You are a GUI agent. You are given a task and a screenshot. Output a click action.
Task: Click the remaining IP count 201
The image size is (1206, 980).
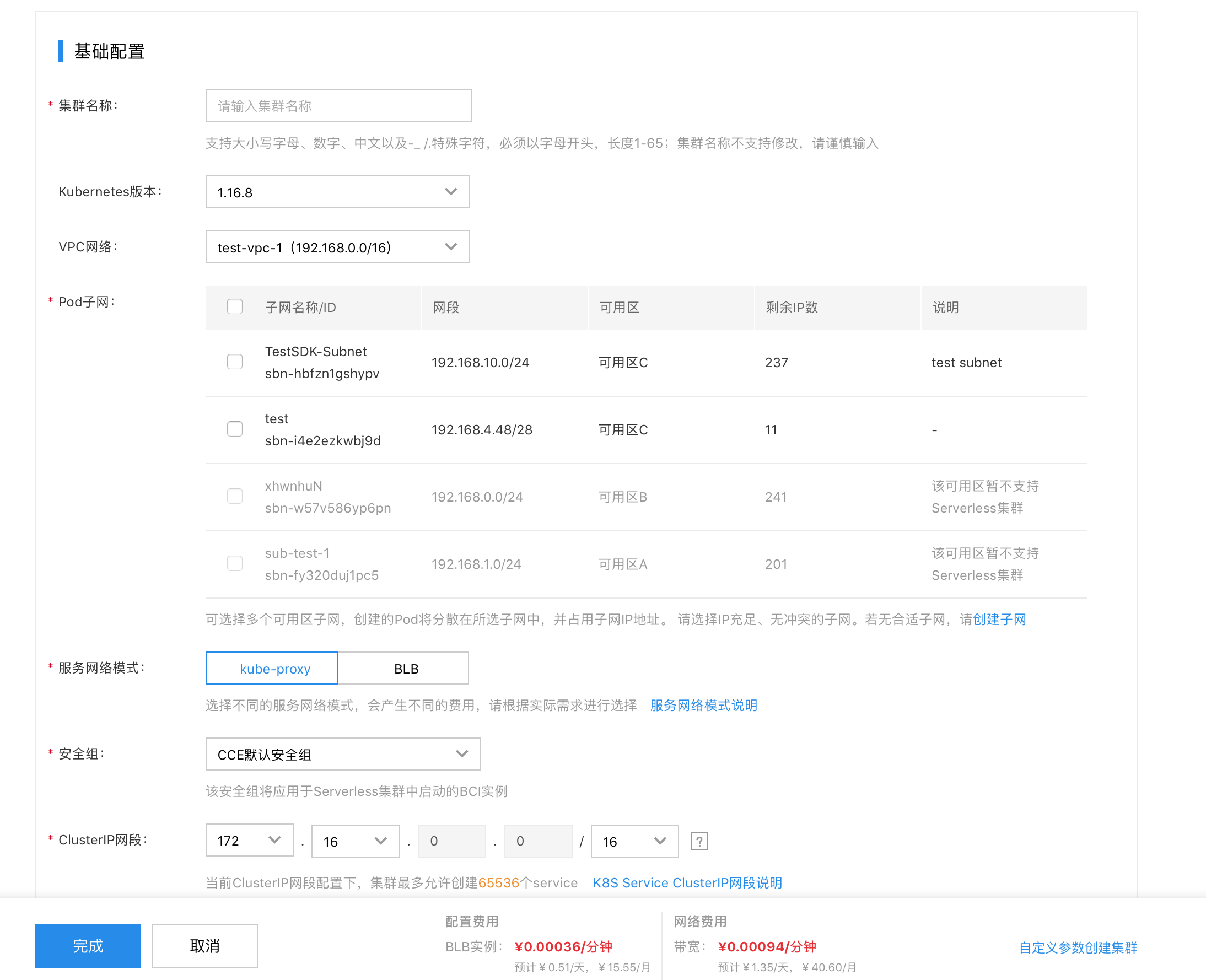tap(776, 564)
